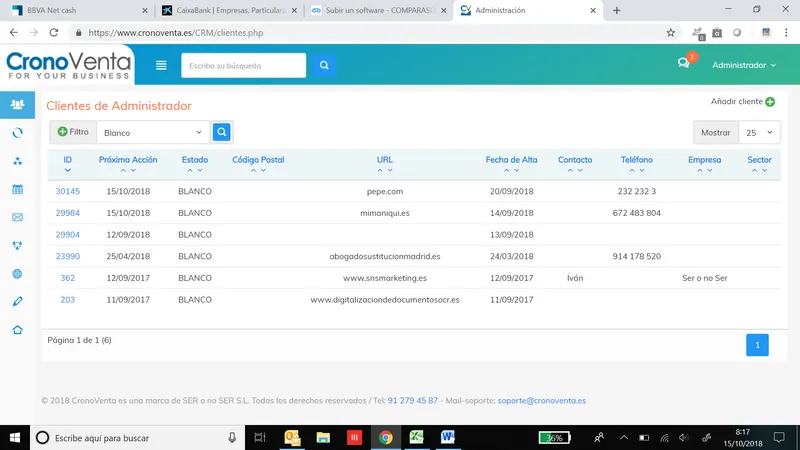This screenshot has width=800, height=450.
Task: Click the CronoVenta logo
Action: click(x=68, y=65)
